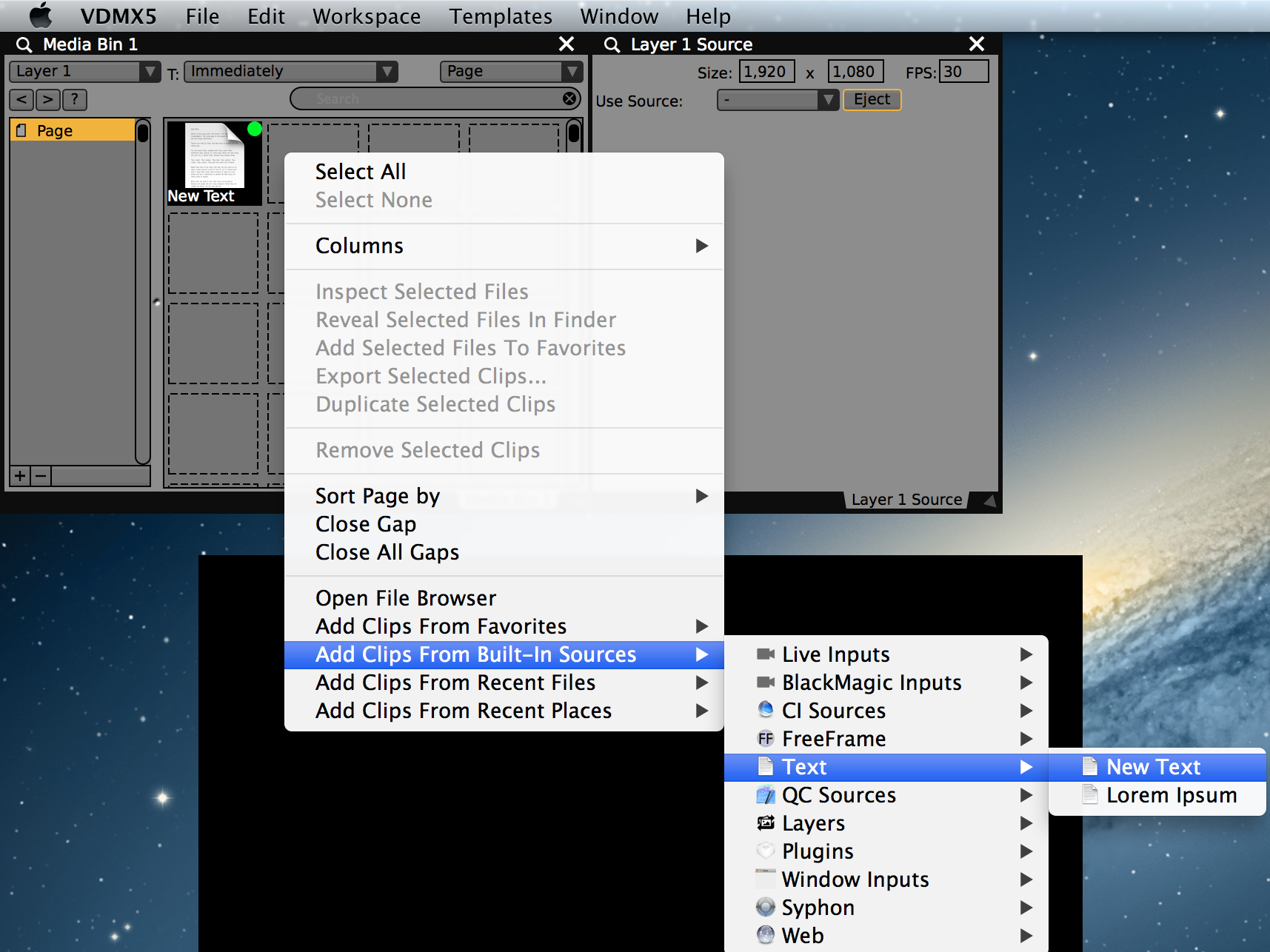The image size is (1270, 952).
Task: Click the height size field 1,080
Action: [x=855, y=72]
